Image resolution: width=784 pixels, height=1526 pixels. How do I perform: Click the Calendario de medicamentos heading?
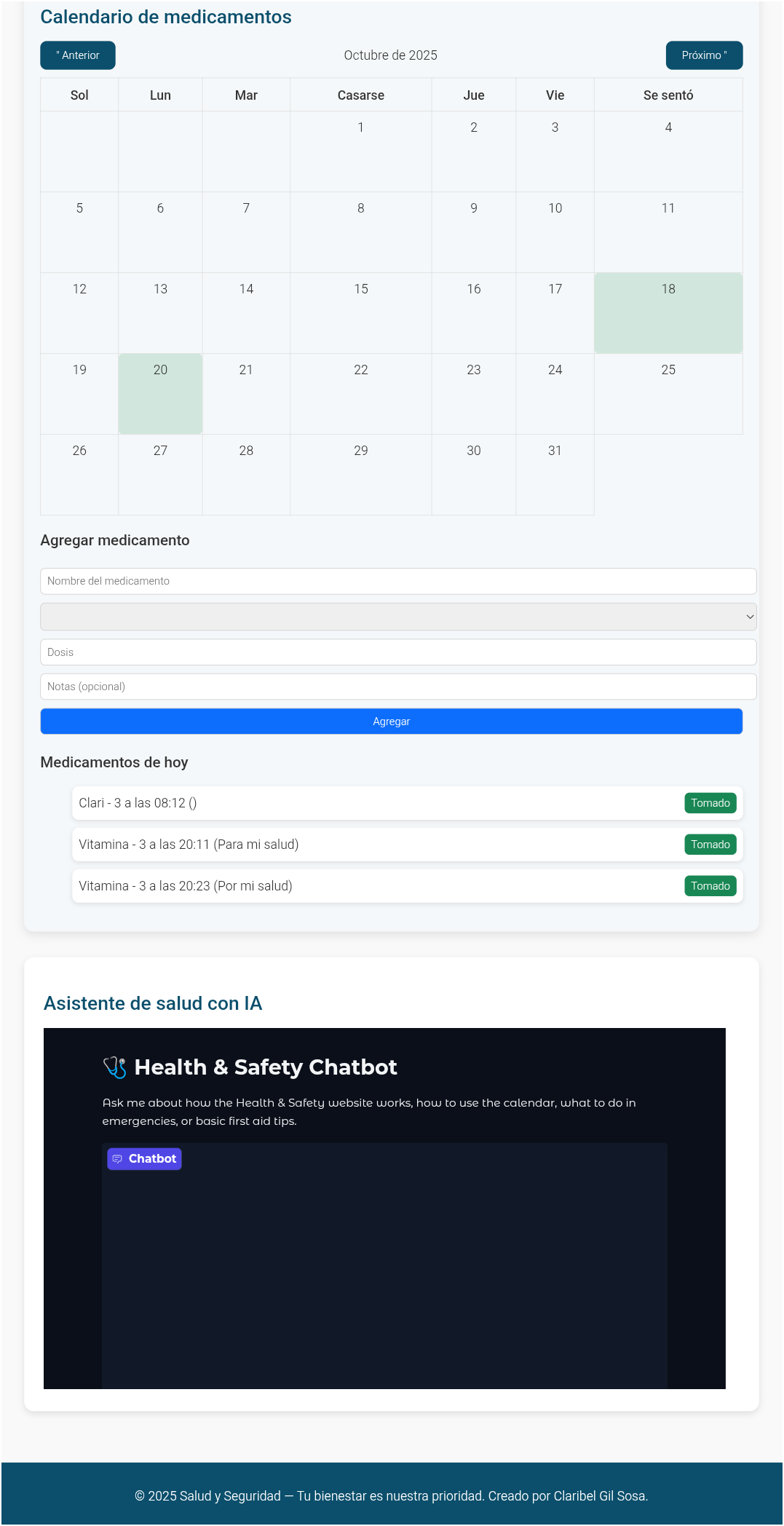click(166, 17)
